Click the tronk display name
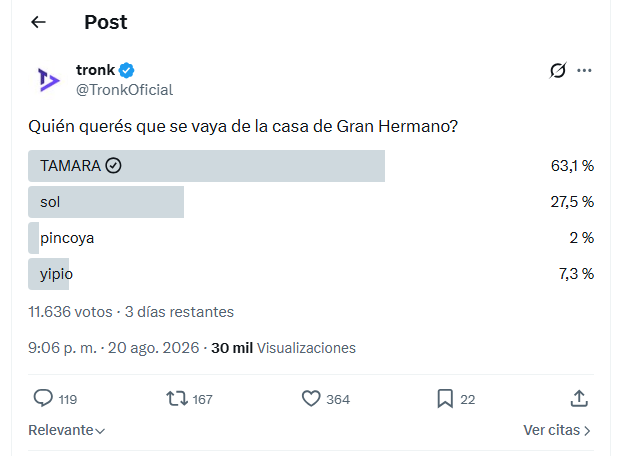The width and height of the screenshot is (630, 456). (x=95, y=70)
